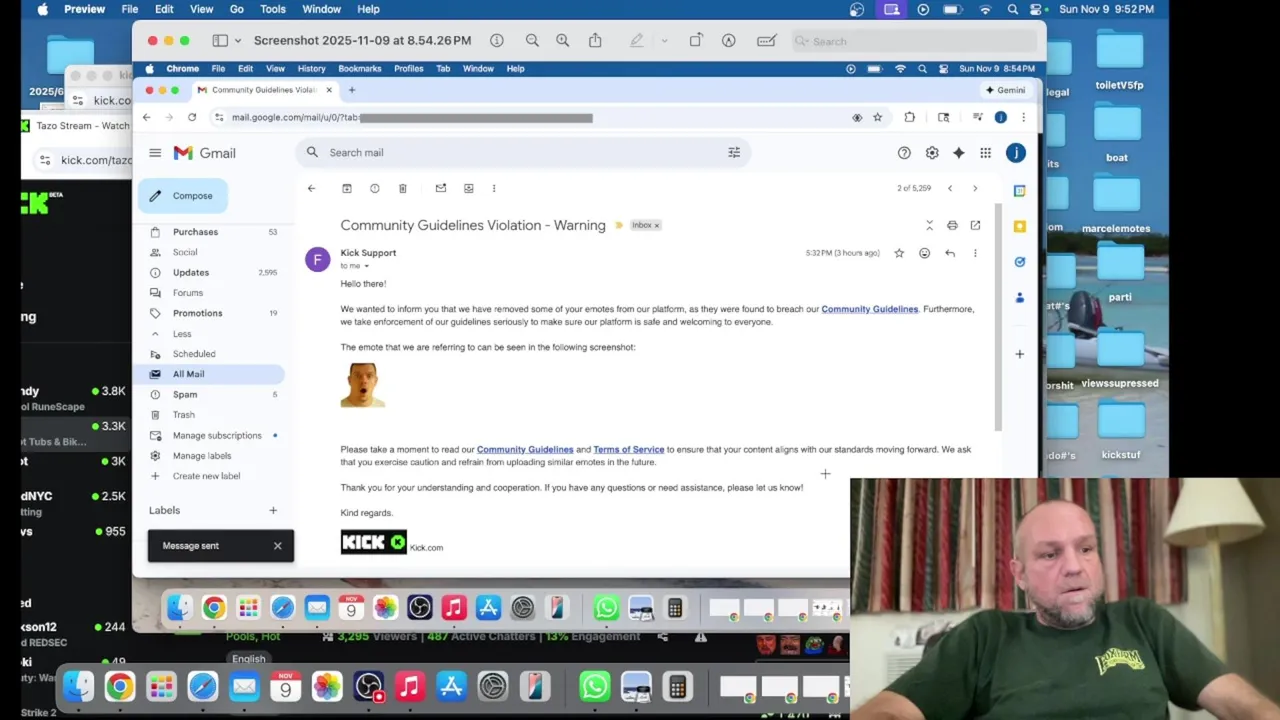Show the Markup toolbar in Preview
Screen dimensions: 1280x720
(x=729, y=41)
